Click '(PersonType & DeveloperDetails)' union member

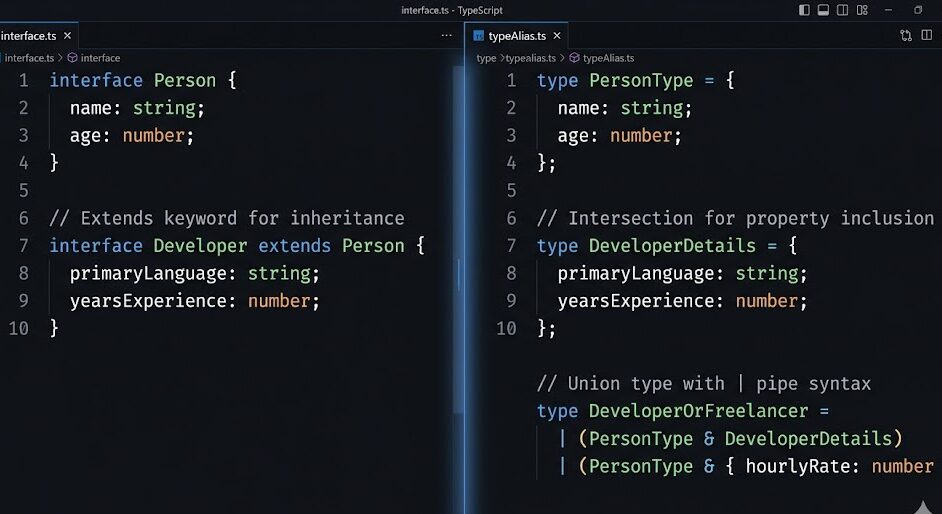pos(740,438)
